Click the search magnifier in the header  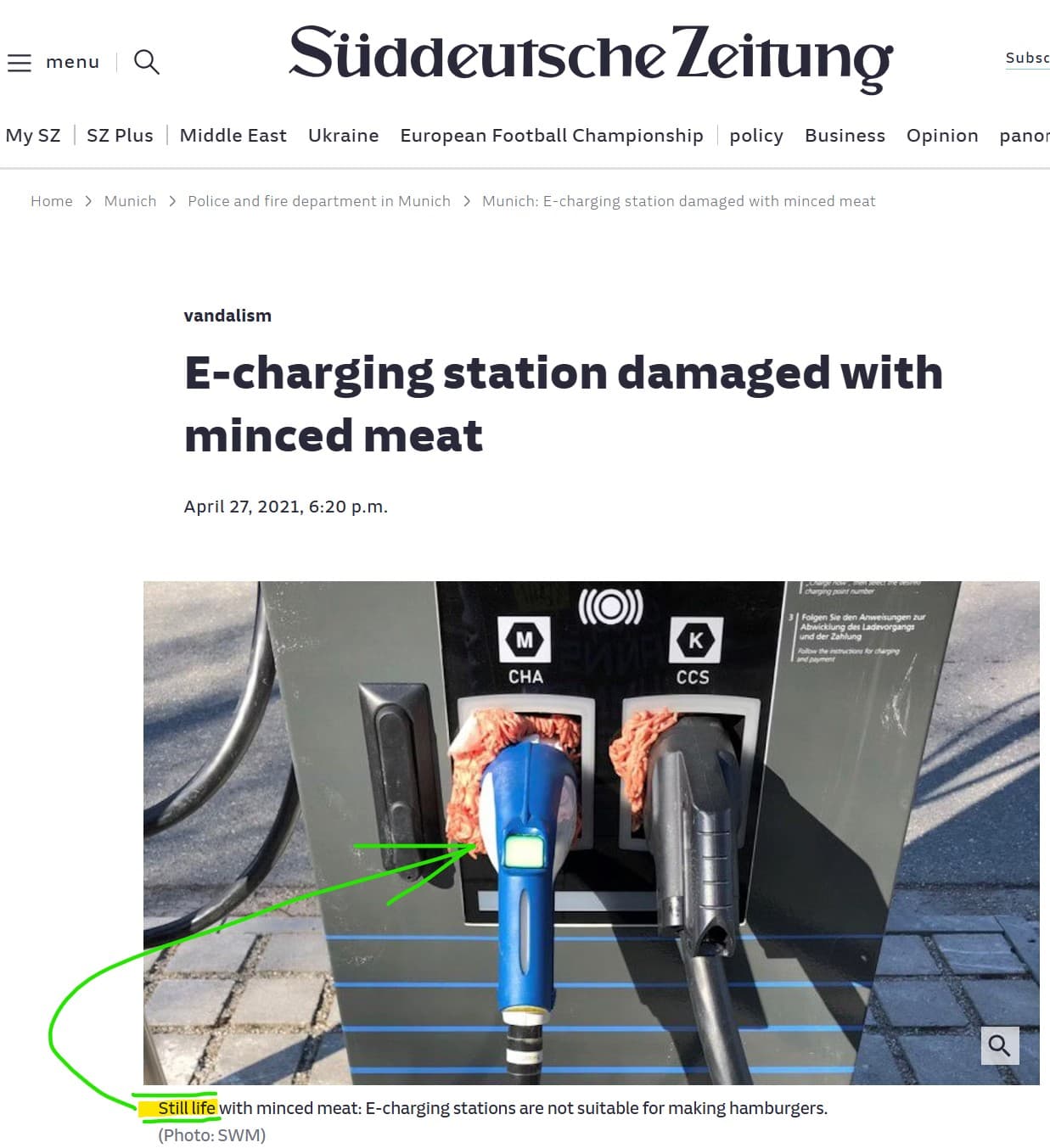[x=147, y=62]
